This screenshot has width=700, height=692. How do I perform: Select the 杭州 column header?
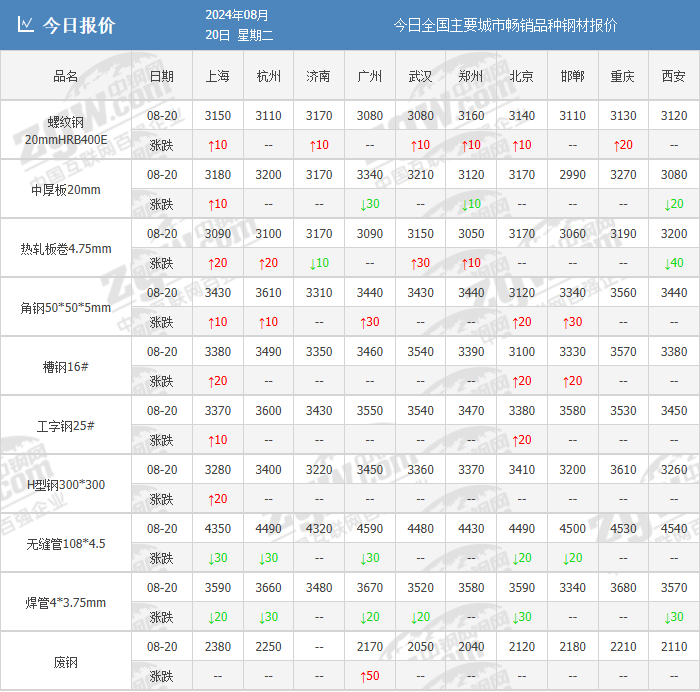[x=268, y=76]
